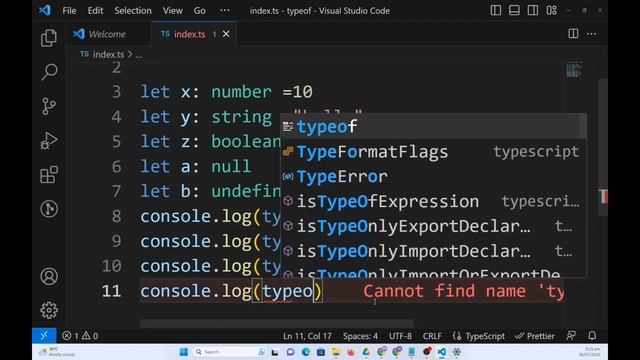Change encoding via UTF-8

point(400,336)
